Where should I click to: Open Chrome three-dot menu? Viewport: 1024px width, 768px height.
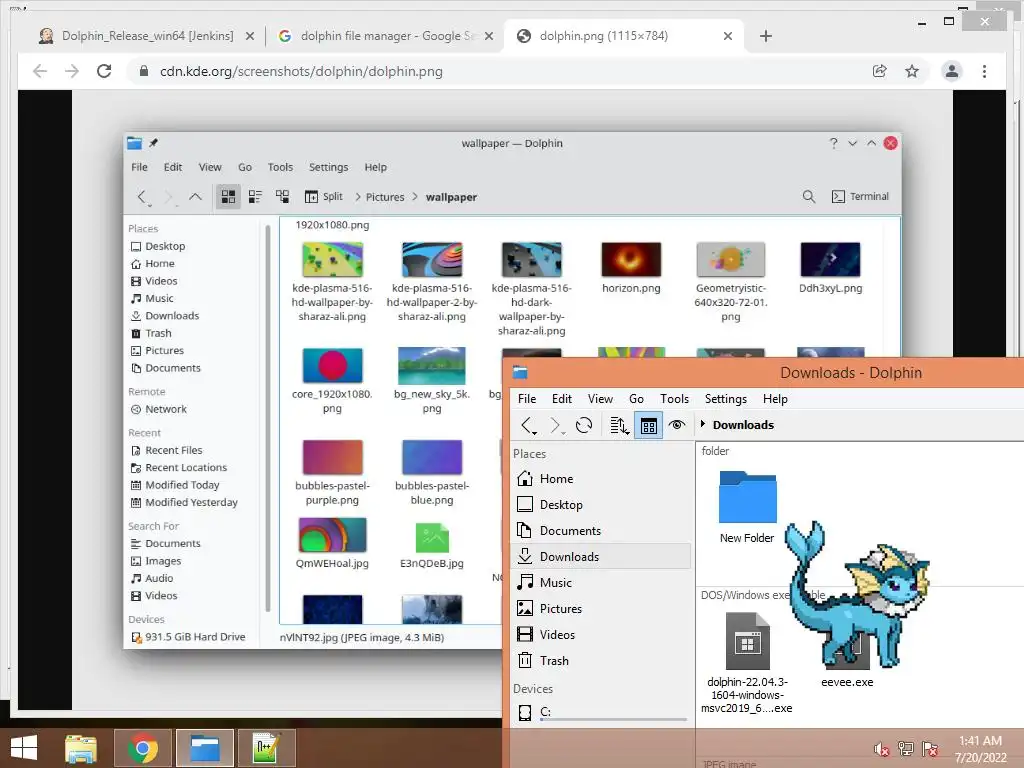984,71
